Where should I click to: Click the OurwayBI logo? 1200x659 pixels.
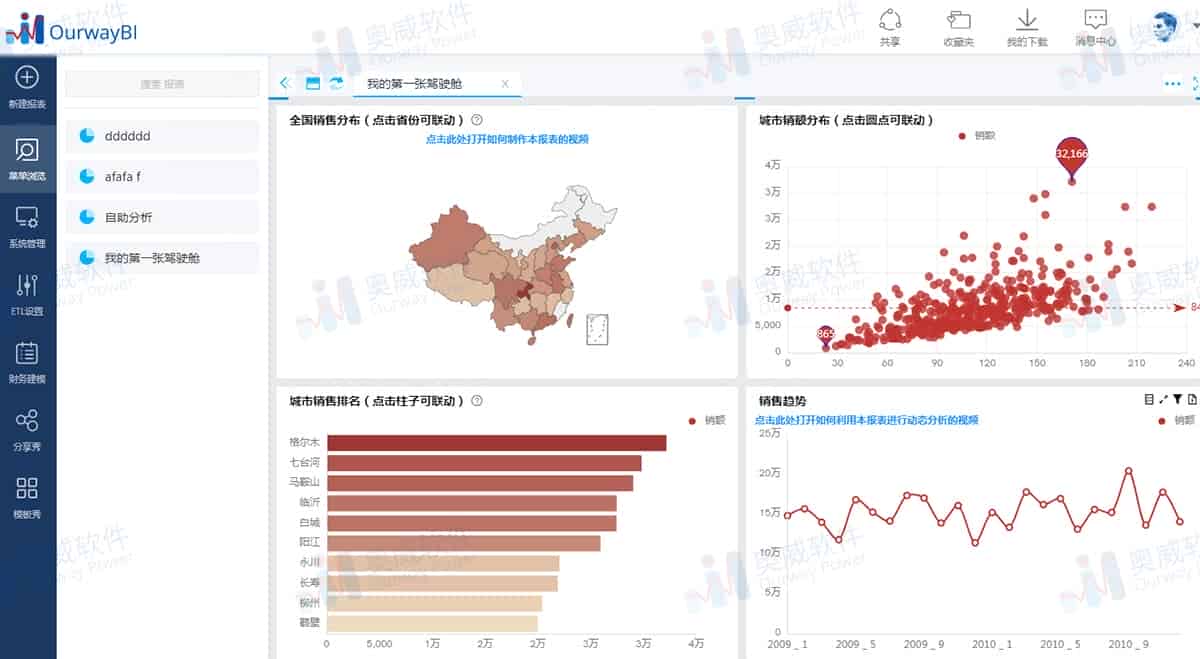[70, 30]
